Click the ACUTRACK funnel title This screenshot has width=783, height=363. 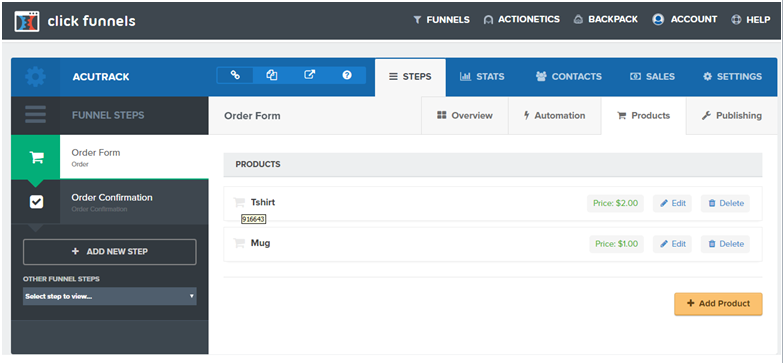(101, 77)
